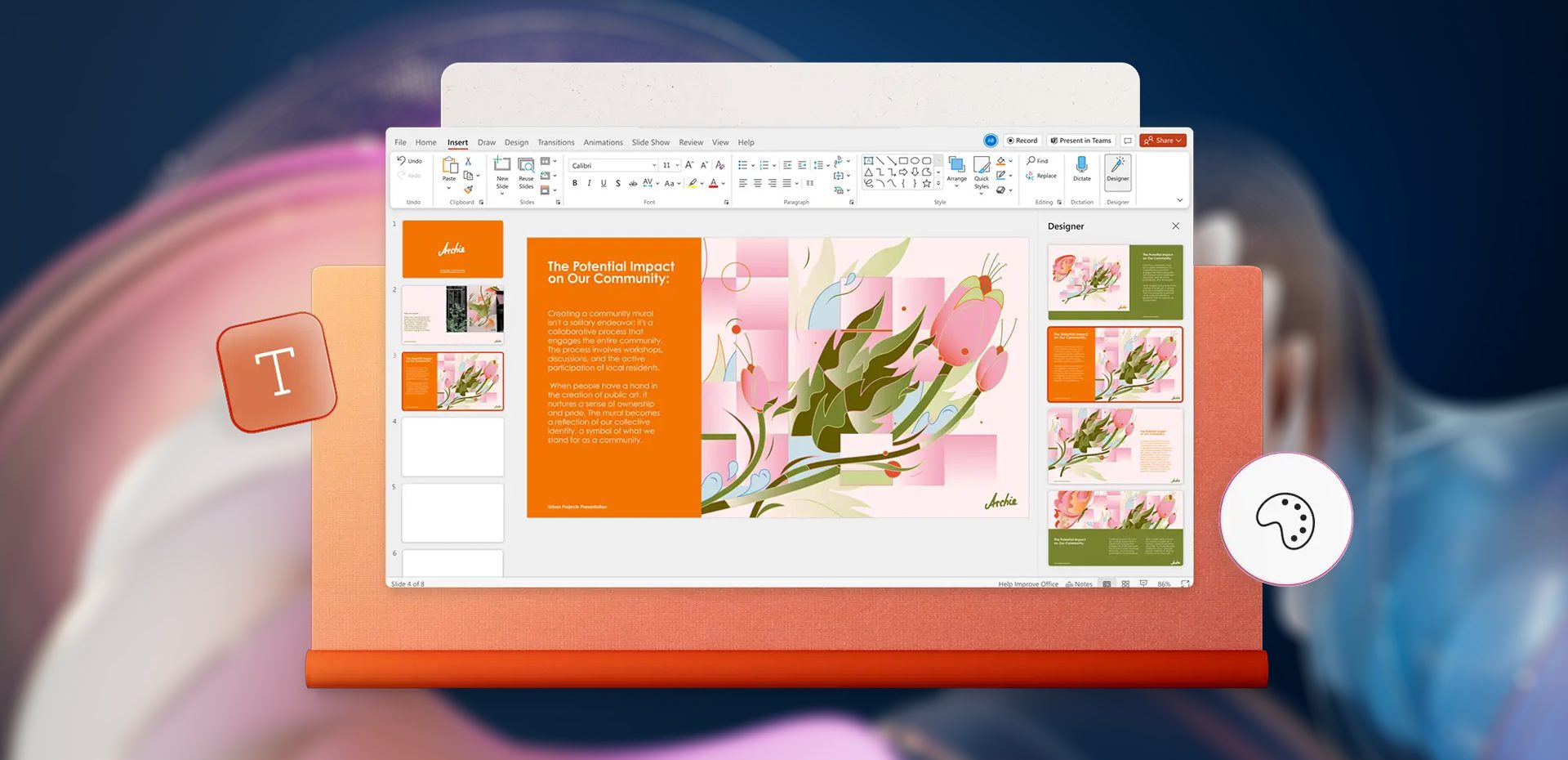This screenshot has width=1568, height=760.
Task: Expand the Paste options arrow
Action: (x=448, y=189)
